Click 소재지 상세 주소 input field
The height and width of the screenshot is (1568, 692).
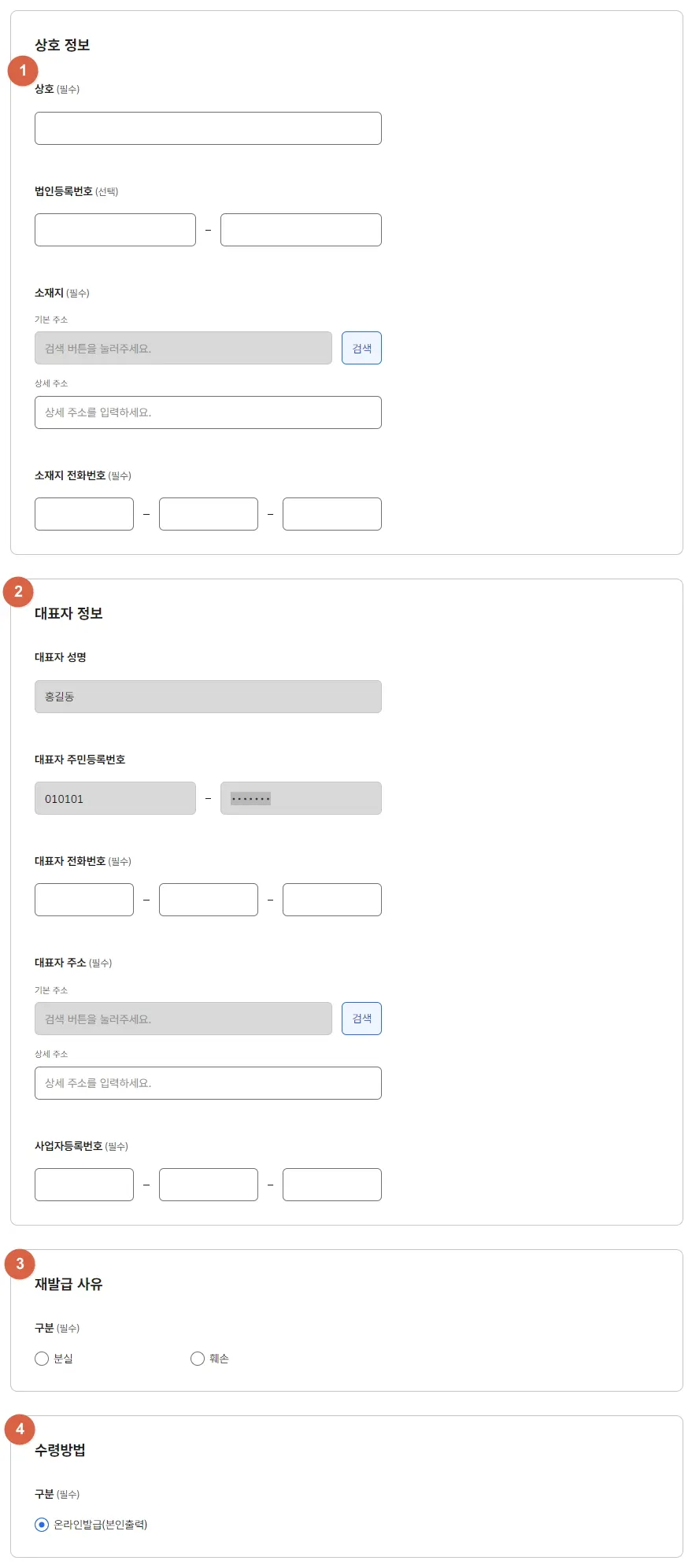point(208,412)
